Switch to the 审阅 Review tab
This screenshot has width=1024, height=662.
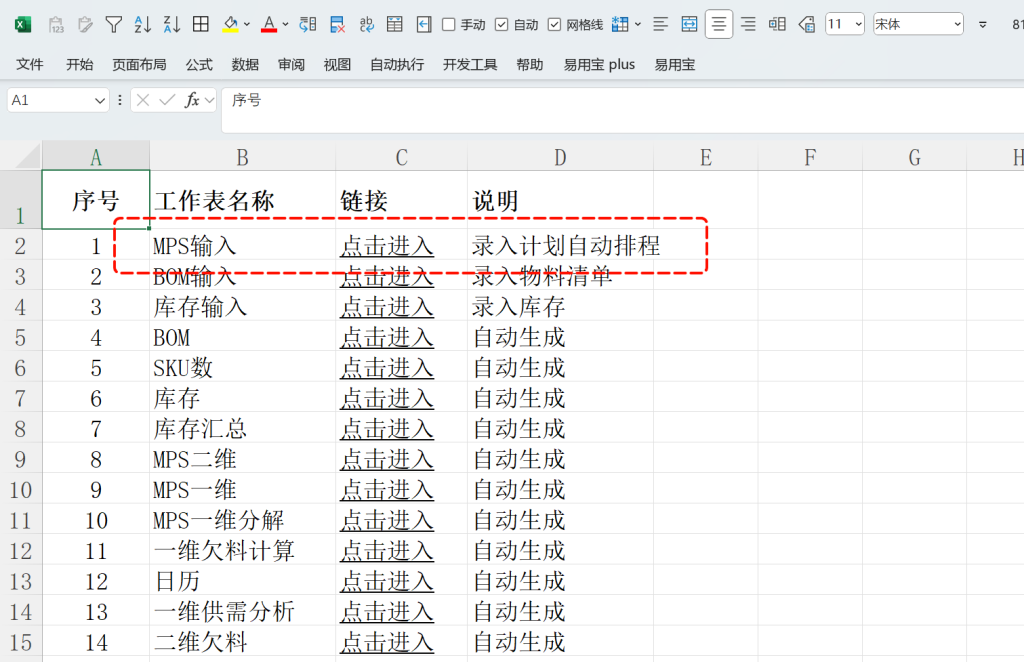click(291, 65)
